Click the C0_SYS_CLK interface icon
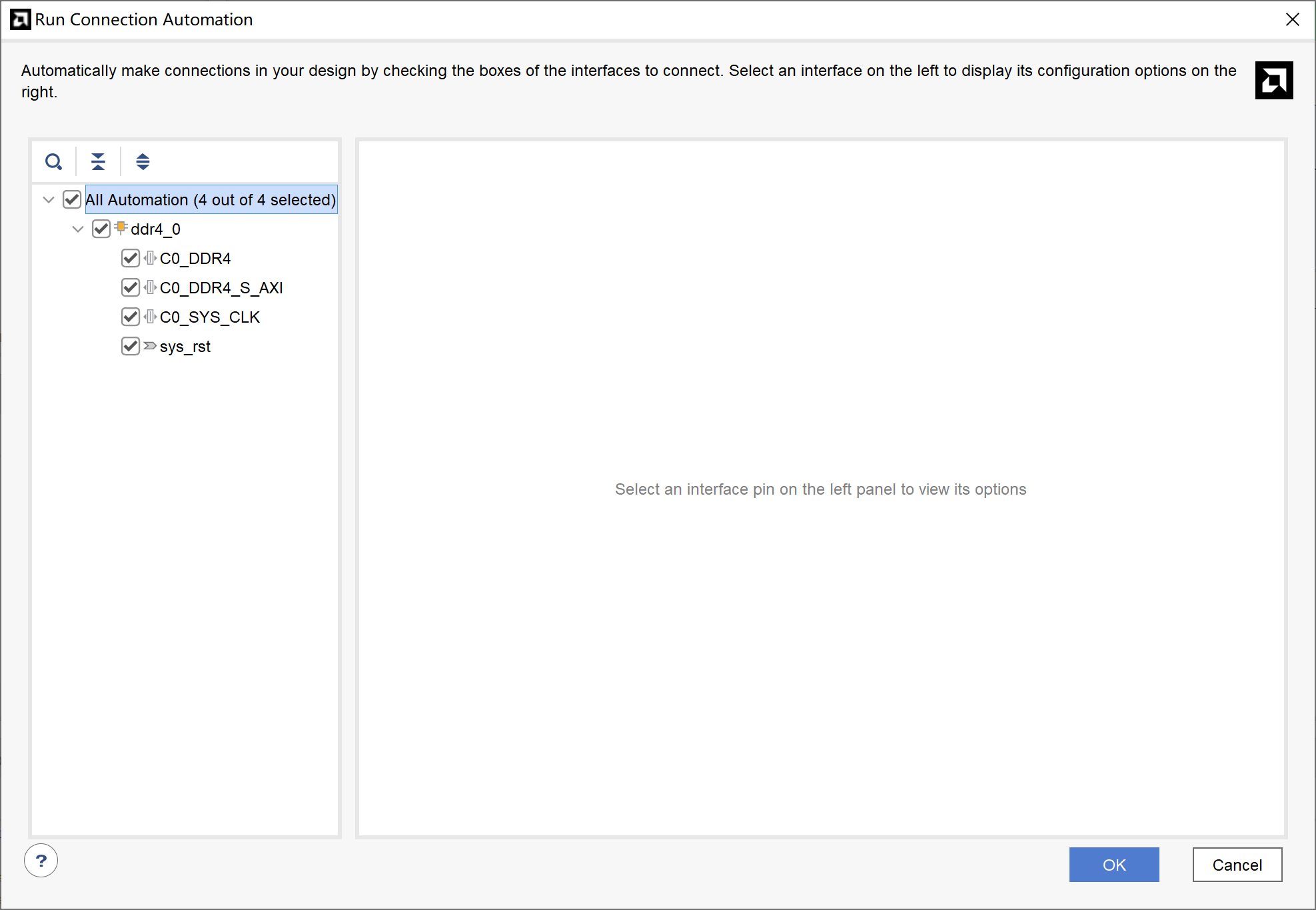The image size is (1316, 910). (151, 317)
